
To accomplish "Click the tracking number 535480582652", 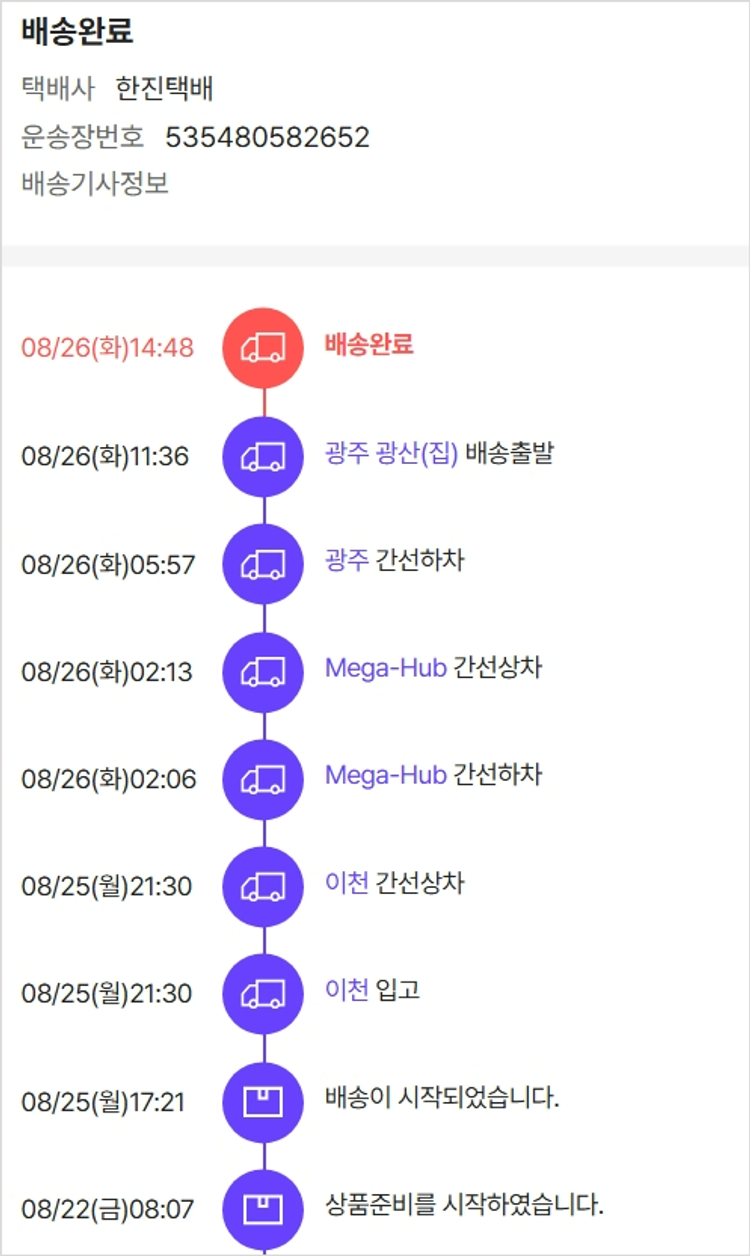I will tap(267, 137).
